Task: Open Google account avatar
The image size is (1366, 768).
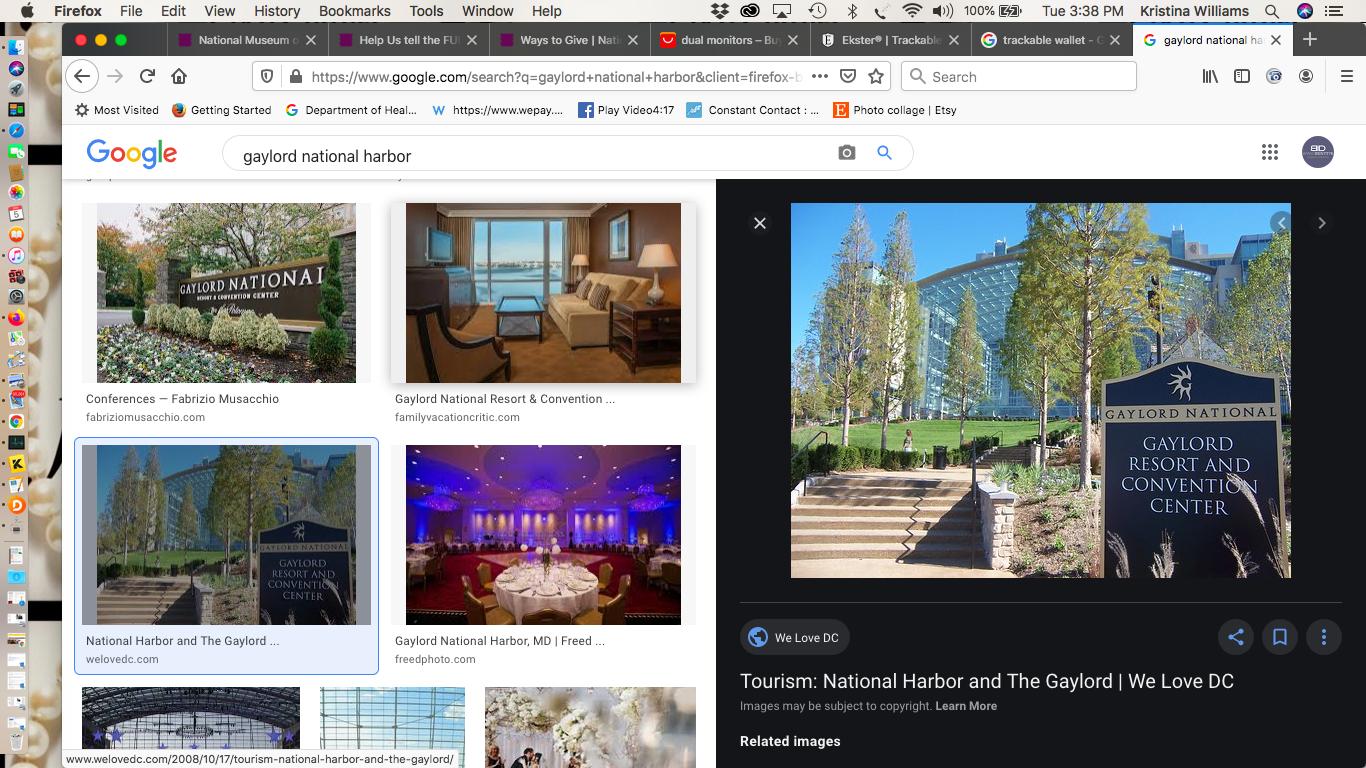Action: [1318, 152]
